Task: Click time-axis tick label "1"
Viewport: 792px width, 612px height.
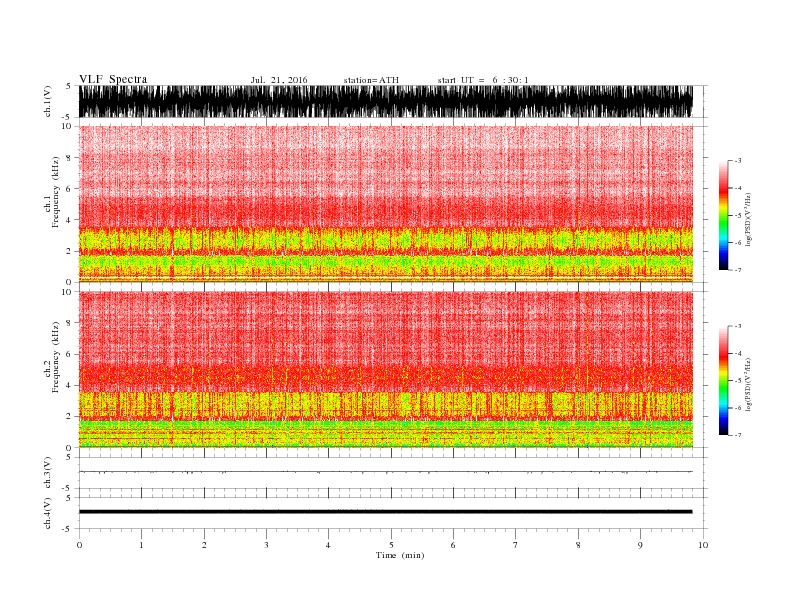Action: [141, 545]
